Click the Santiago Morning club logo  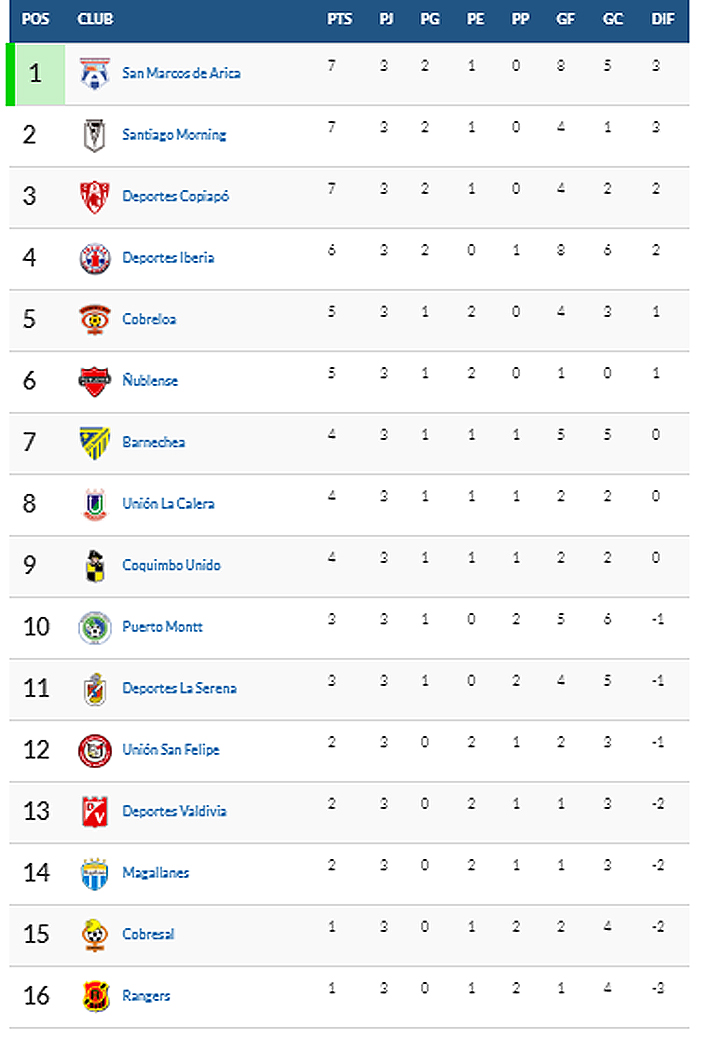point(94,135)
